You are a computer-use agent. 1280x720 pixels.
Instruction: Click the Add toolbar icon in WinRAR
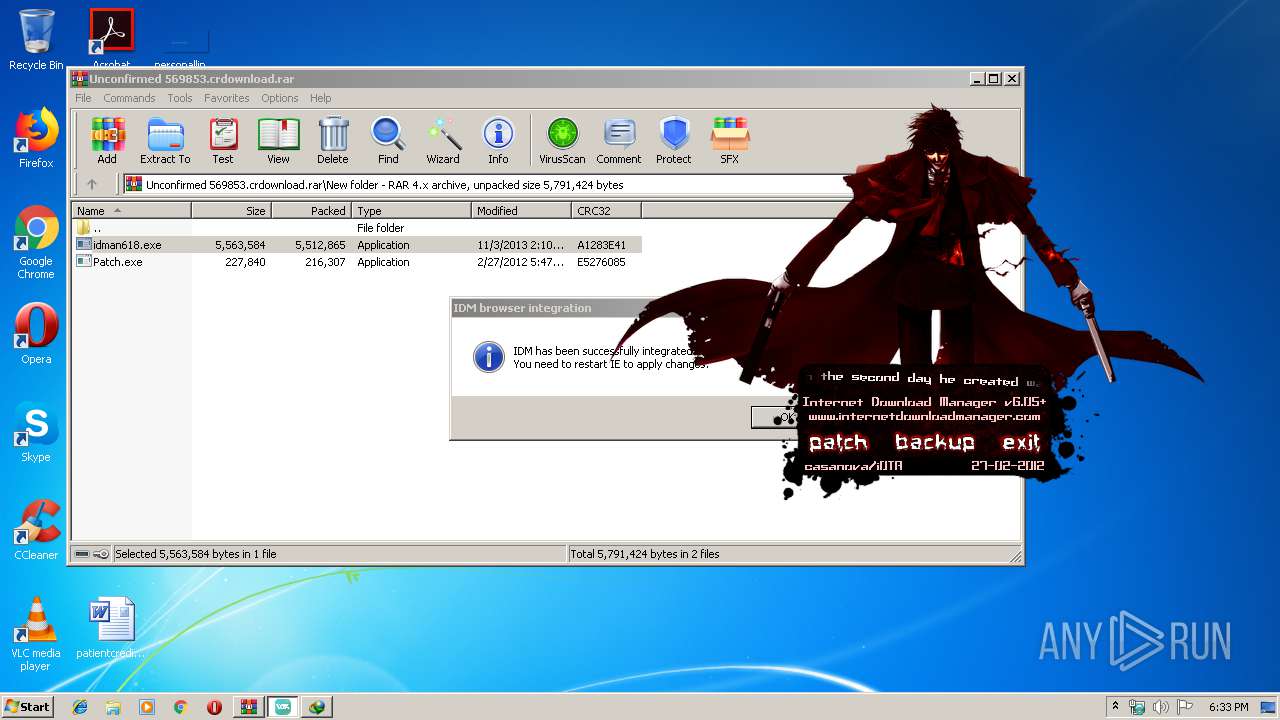click(x=107, y=141)
